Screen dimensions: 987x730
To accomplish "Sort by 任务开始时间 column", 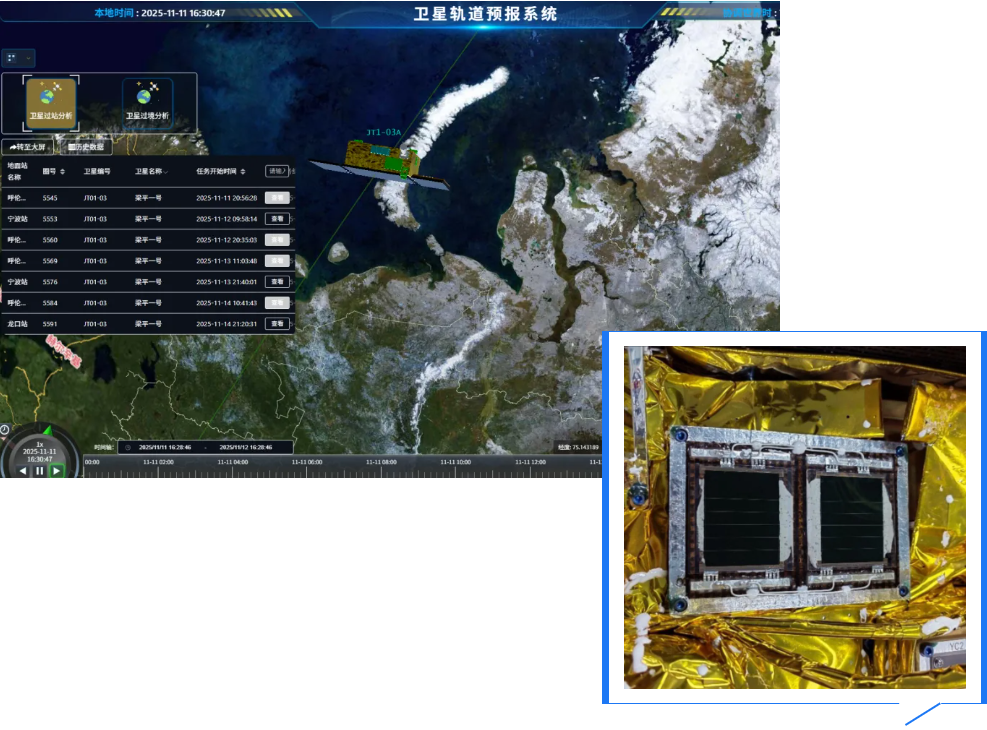I will click(243, 171).
